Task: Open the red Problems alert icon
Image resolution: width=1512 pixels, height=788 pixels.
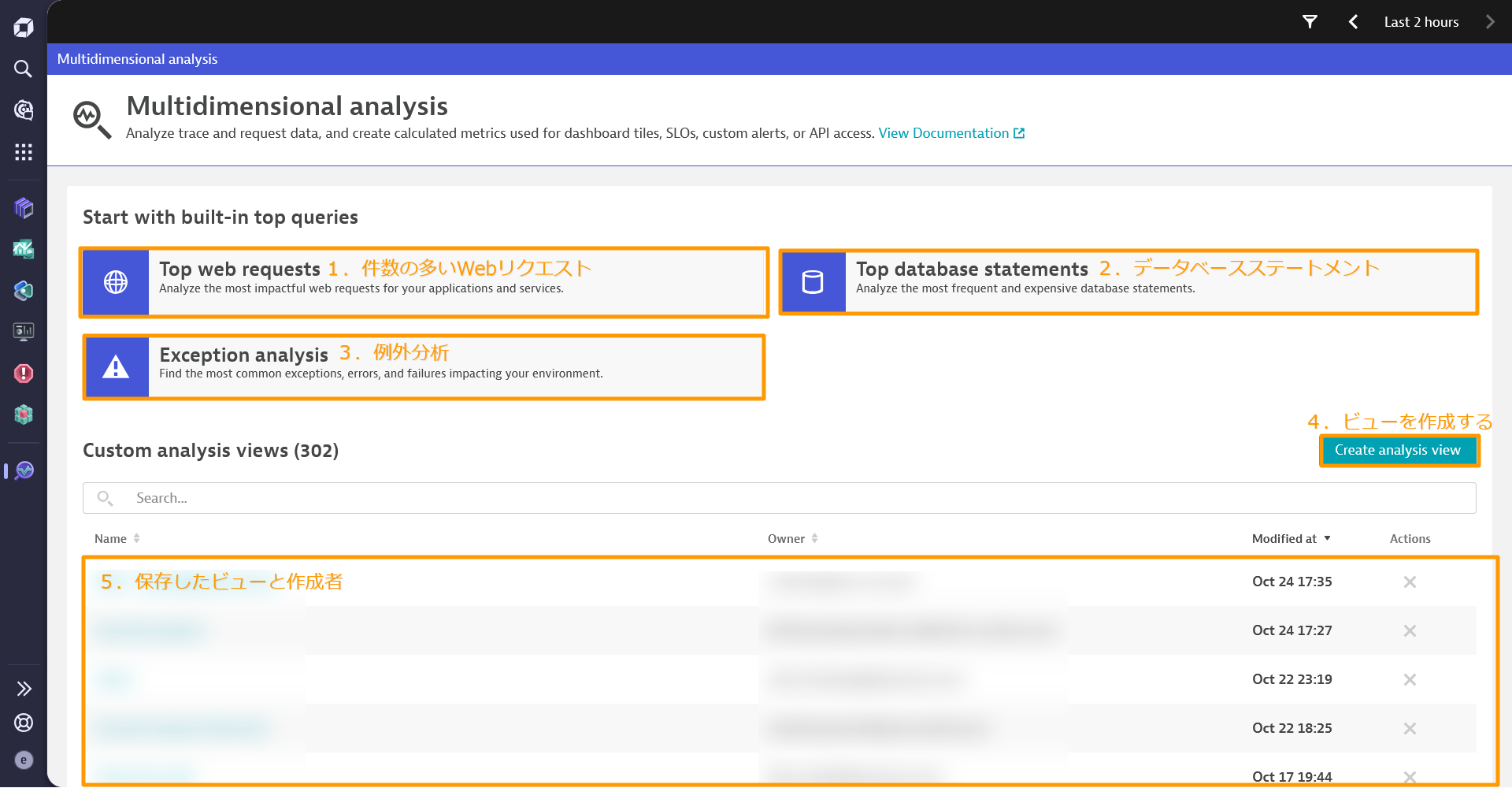Action: click(24, 373)
